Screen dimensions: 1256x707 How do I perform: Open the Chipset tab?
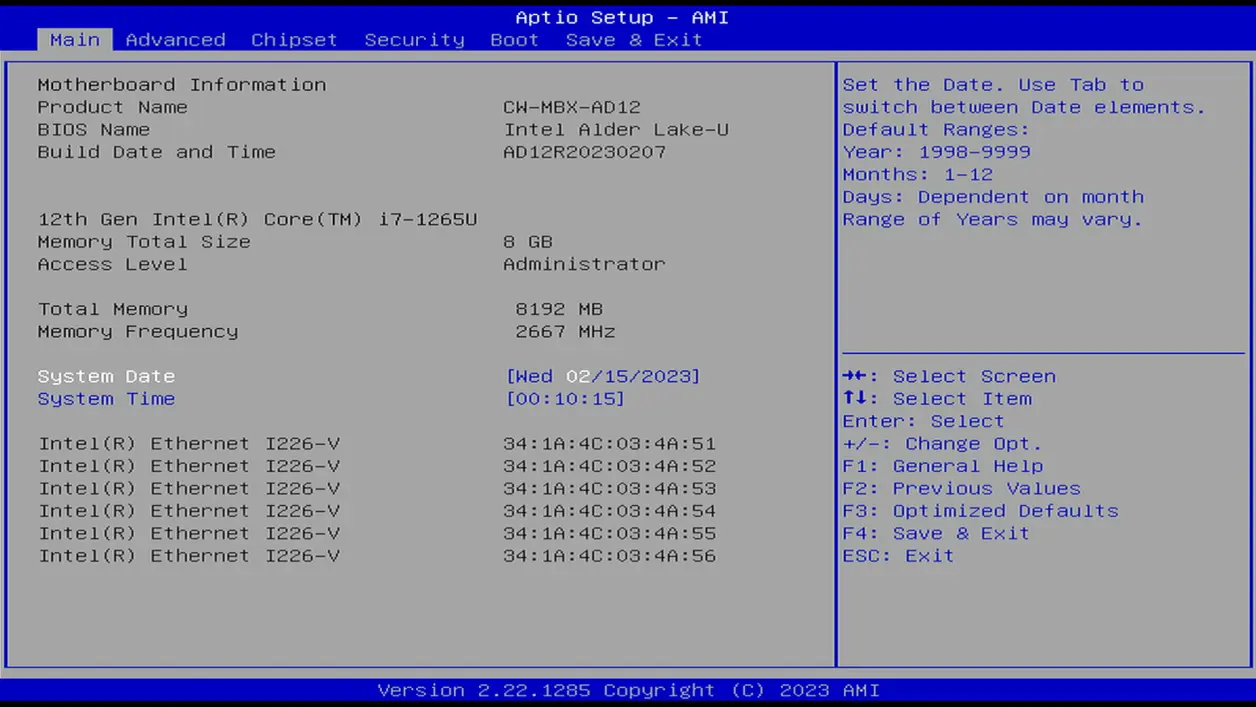pyautogui.click(x=294, y=40)
